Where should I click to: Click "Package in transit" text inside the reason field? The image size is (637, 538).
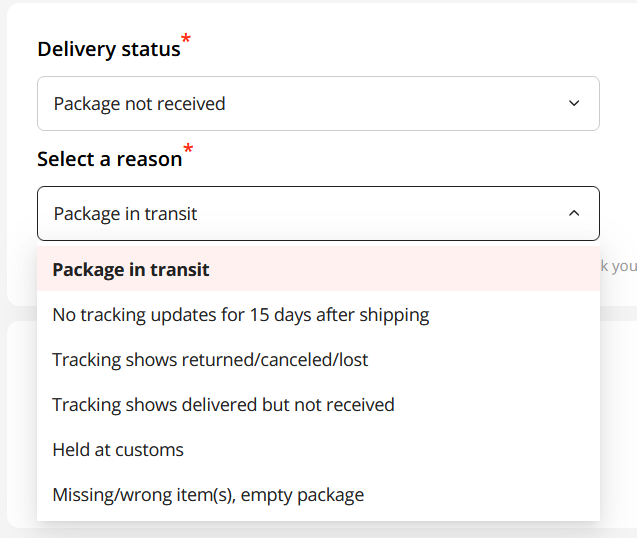(x=125, y=214)
